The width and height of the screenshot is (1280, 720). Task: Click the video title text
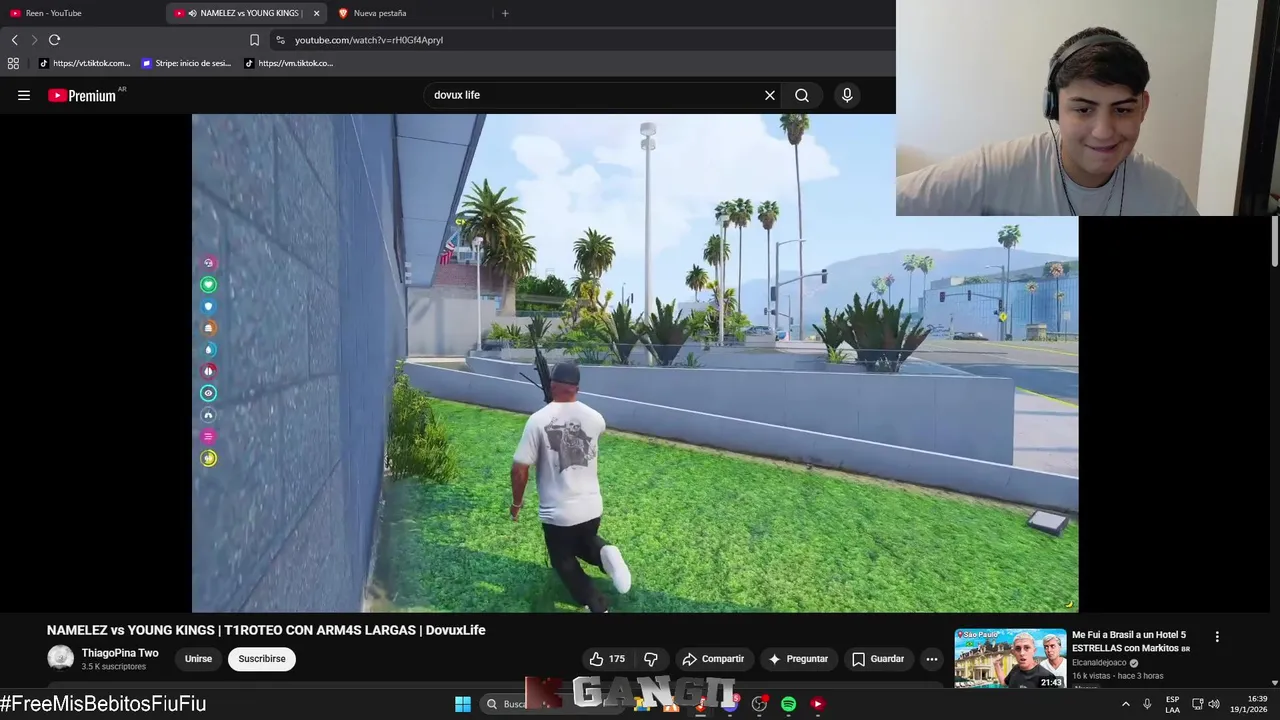pos(266,630)
